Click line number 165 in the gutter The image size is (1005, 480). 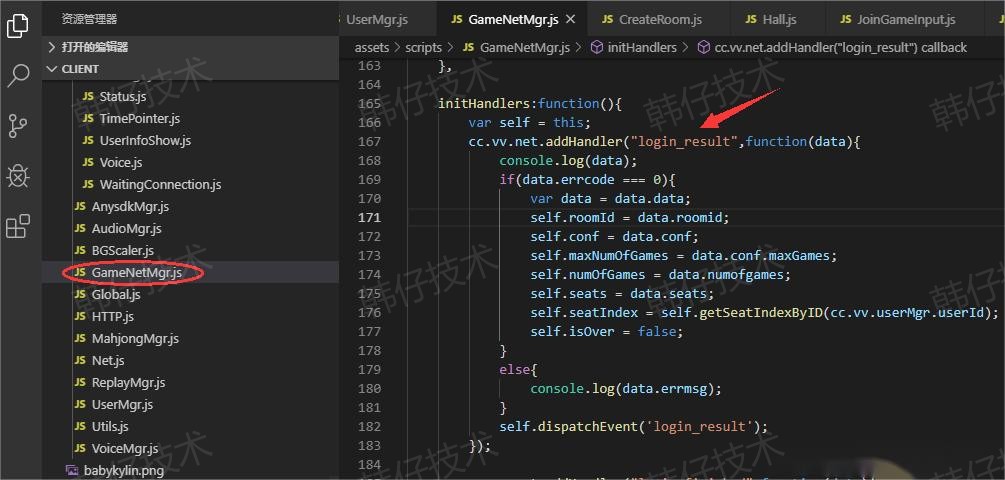click(x=369, y=103)
